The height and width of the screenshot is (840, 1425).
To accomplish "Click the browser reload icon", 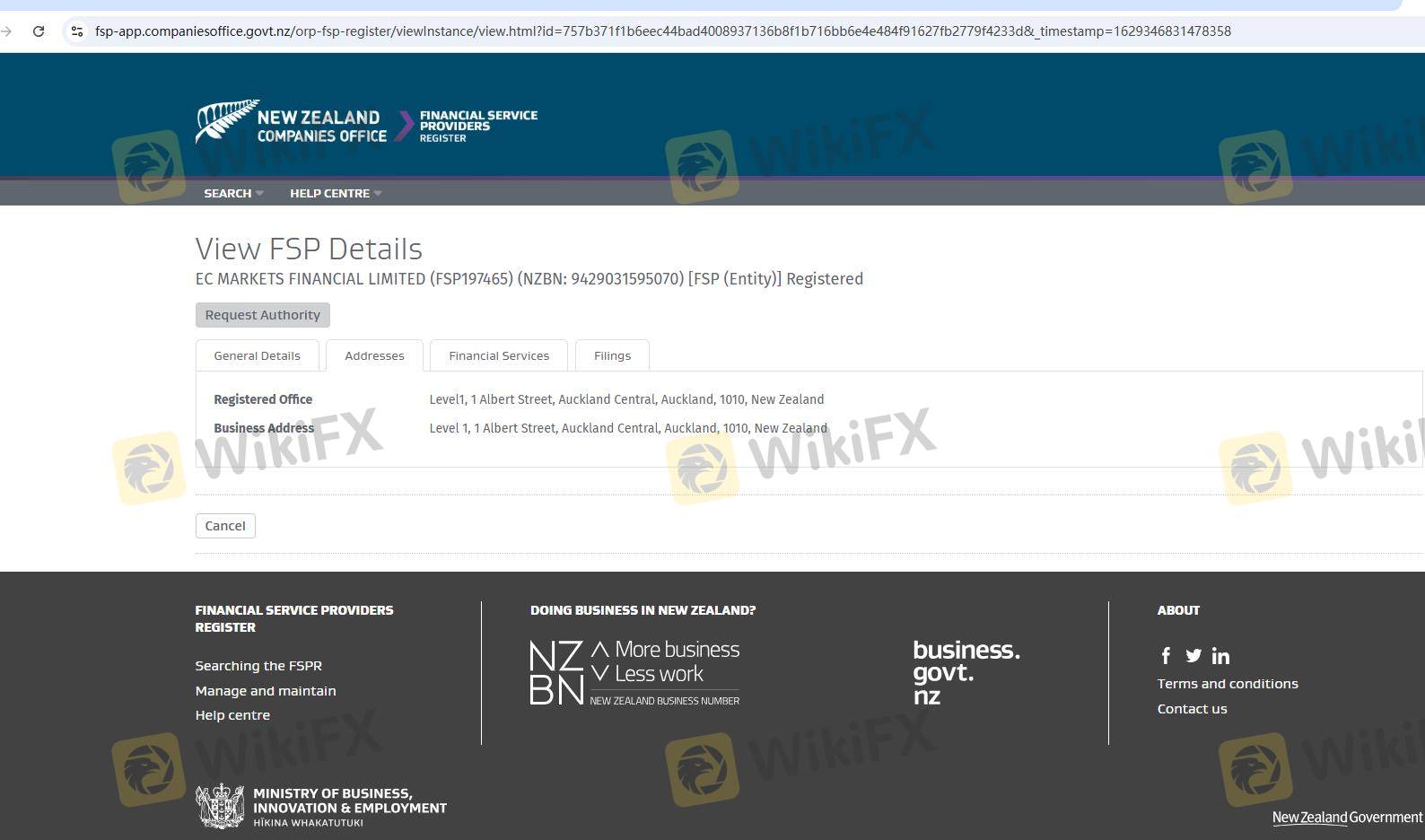I will (39, 31).
